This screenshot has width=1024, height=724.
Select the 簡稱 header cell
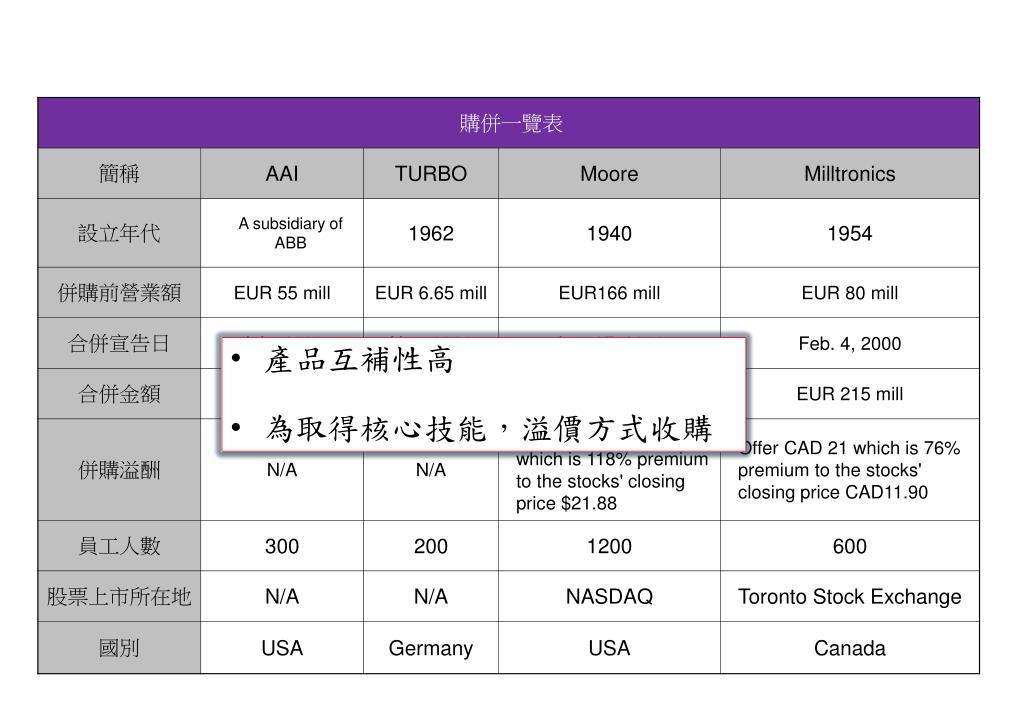(x=119, y=174)
